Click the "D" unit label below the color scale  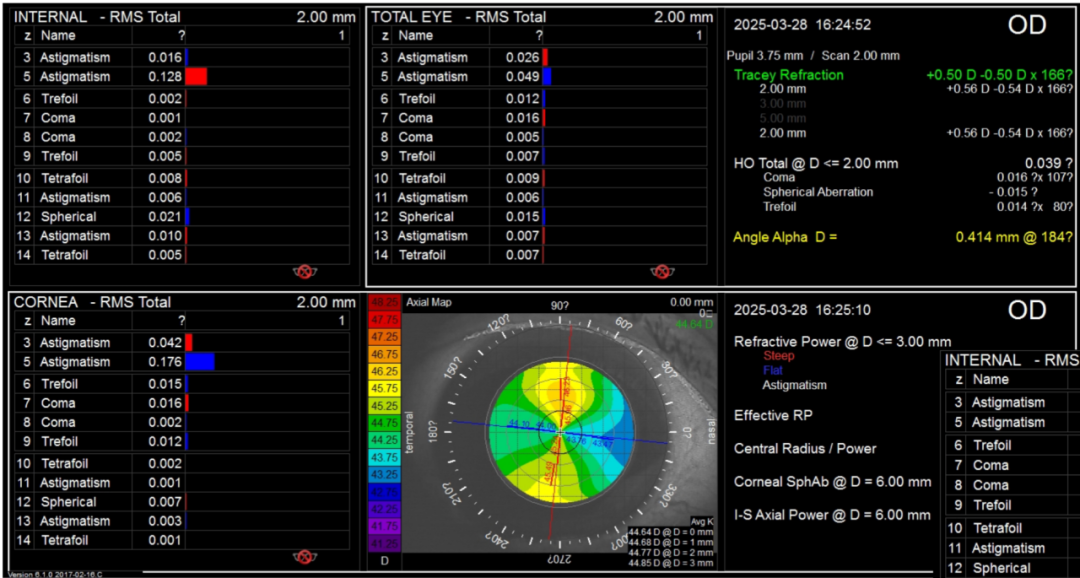point(384,561)
